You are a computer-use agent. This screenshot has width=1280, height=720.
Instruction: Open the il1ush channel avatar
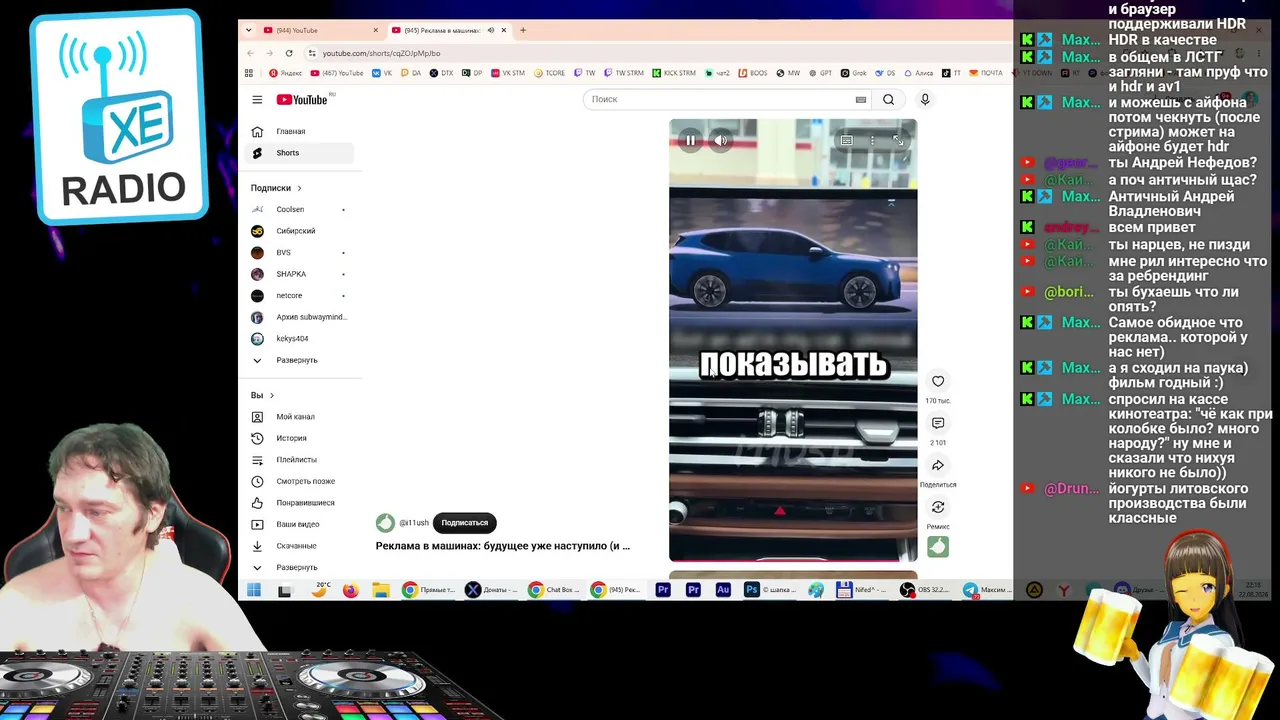pos(385,523)
